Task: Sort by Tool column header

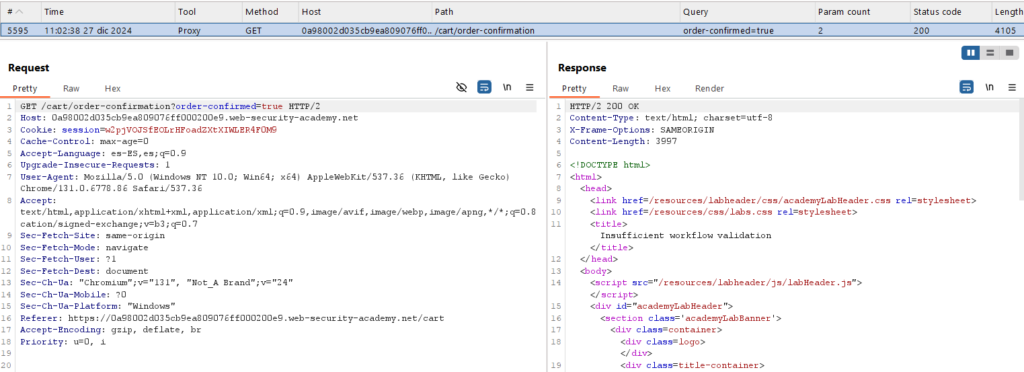Action: tap(208, 12)
